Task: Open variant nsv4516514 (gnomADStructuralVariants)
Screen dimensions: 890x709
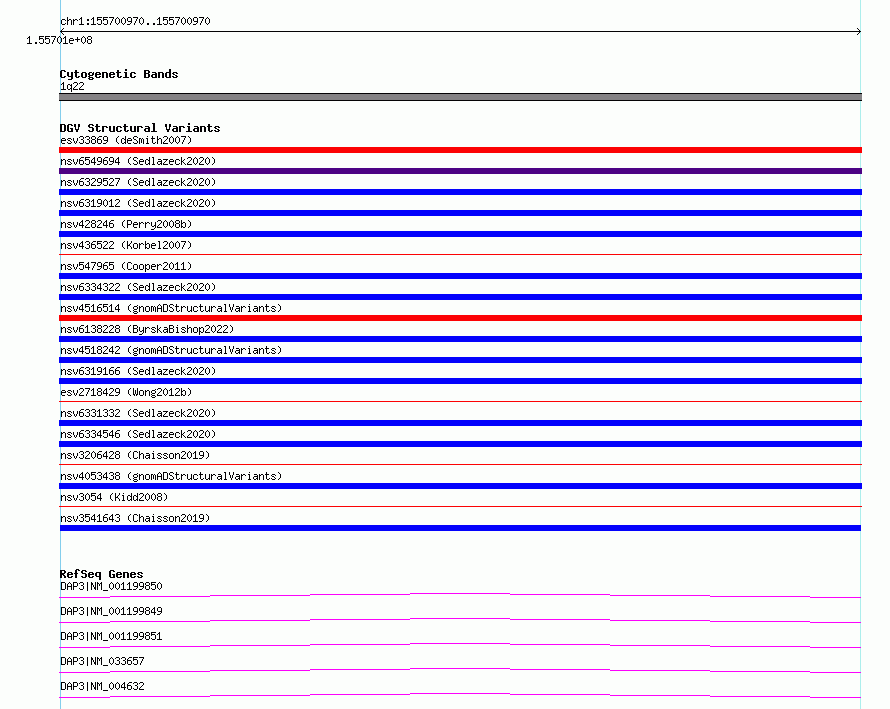Action: [x=171, y=308]
